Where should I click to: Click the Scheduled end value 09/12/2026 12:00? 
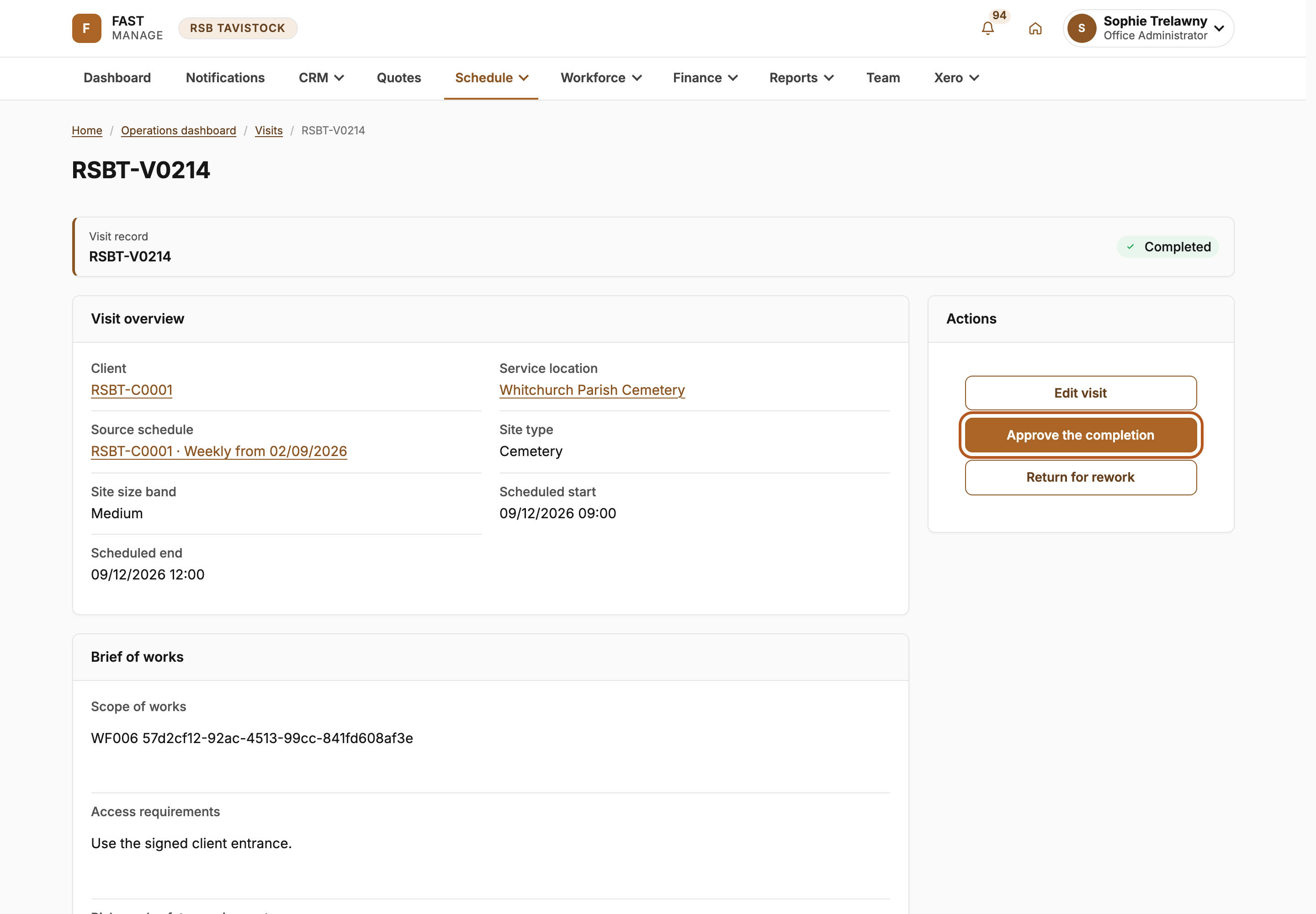[148, 574]
